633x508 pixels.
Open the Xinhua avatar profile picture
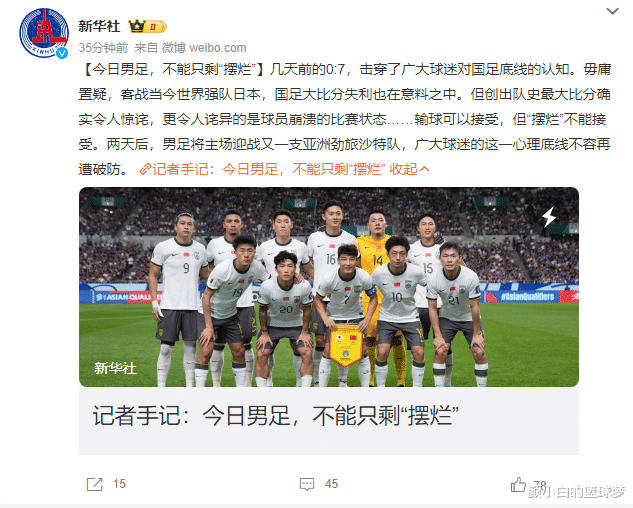[x=44, y=33]
